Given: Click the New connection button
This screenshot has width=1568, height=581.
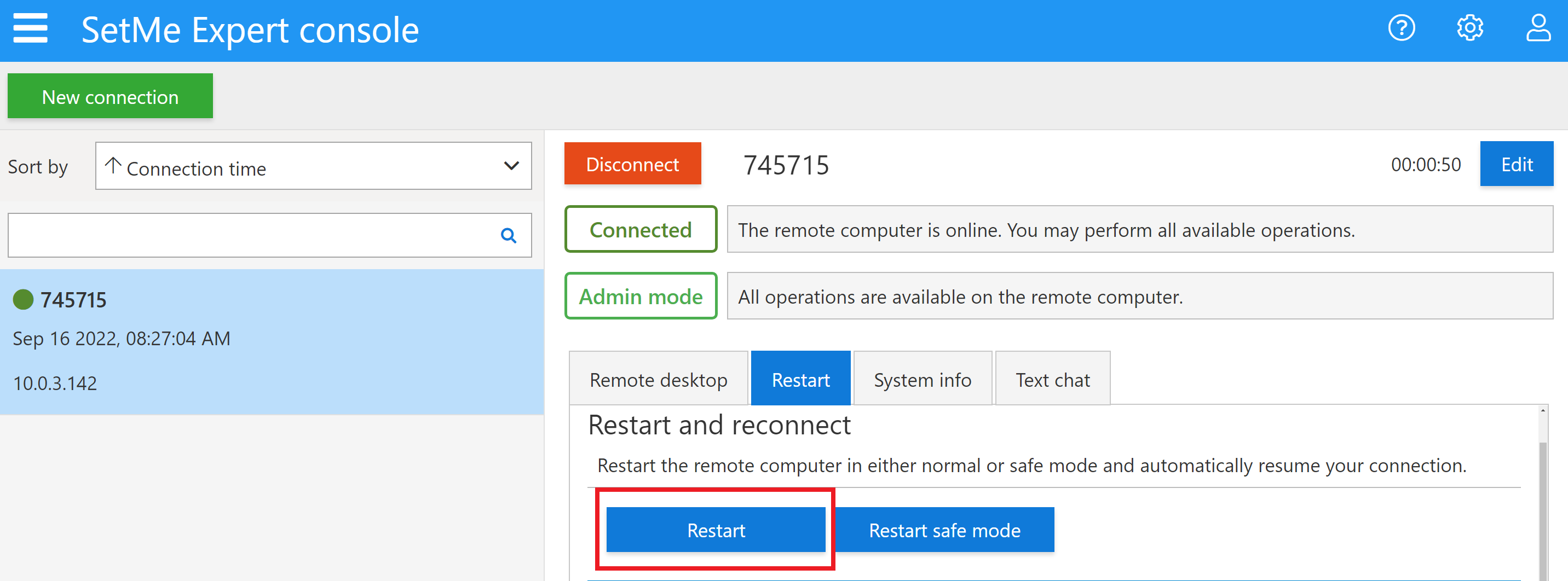Looking at the screenshot, I should pos(109,96).
